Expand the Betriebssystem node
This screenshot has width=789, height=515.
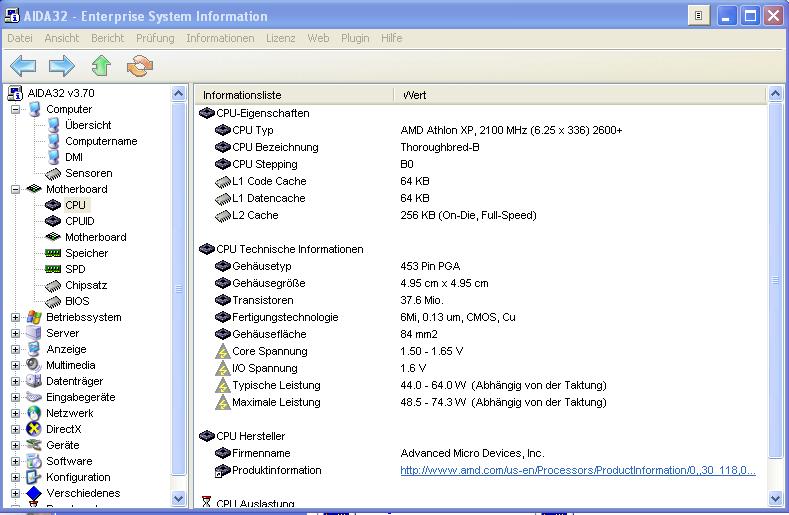coord(16,317)
